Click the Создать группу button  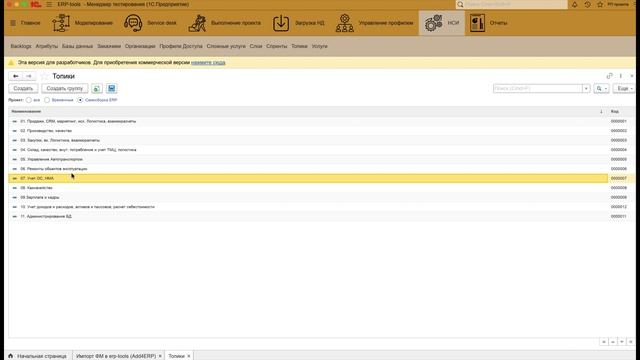(64, 89)
